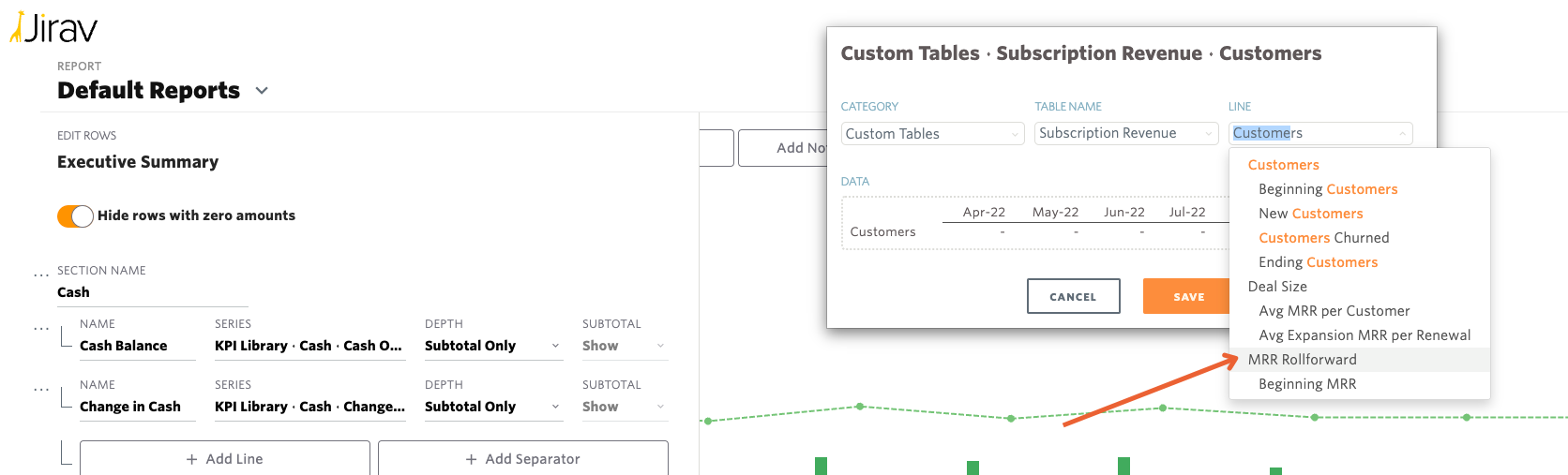Screen dimensions: 1568x475
Task: Toggle Hide rows with zero amounts
Action: point(76,216)
